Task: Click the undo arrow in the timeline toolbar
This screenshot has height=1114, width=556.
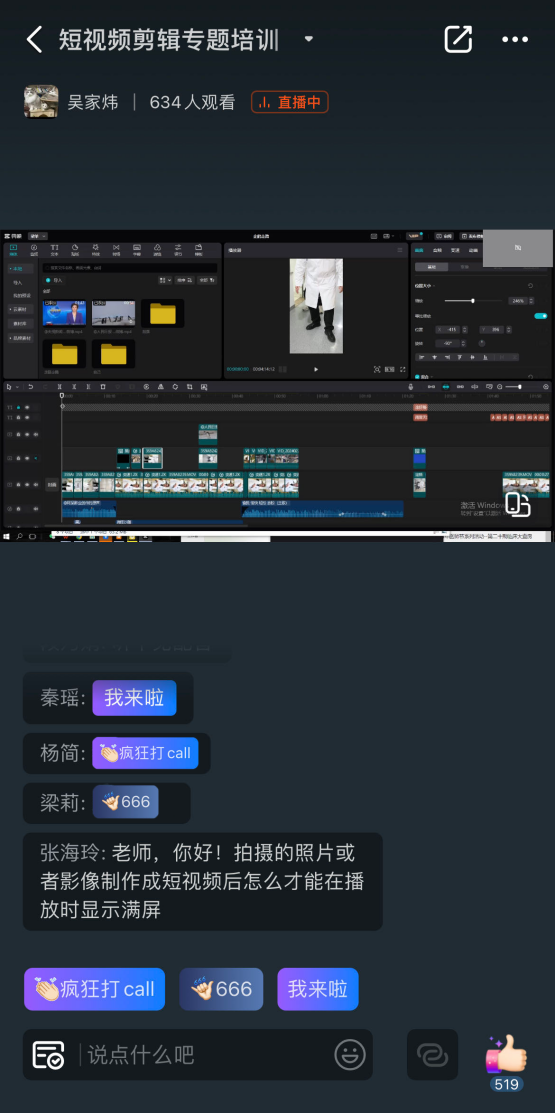Action: [x=31, y=386]
